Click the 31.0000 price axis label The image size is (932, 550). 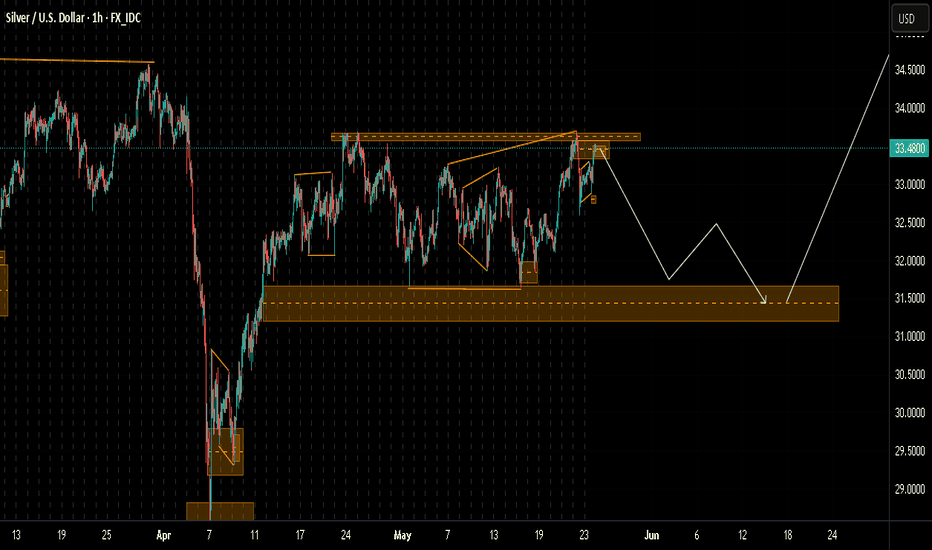909,337
